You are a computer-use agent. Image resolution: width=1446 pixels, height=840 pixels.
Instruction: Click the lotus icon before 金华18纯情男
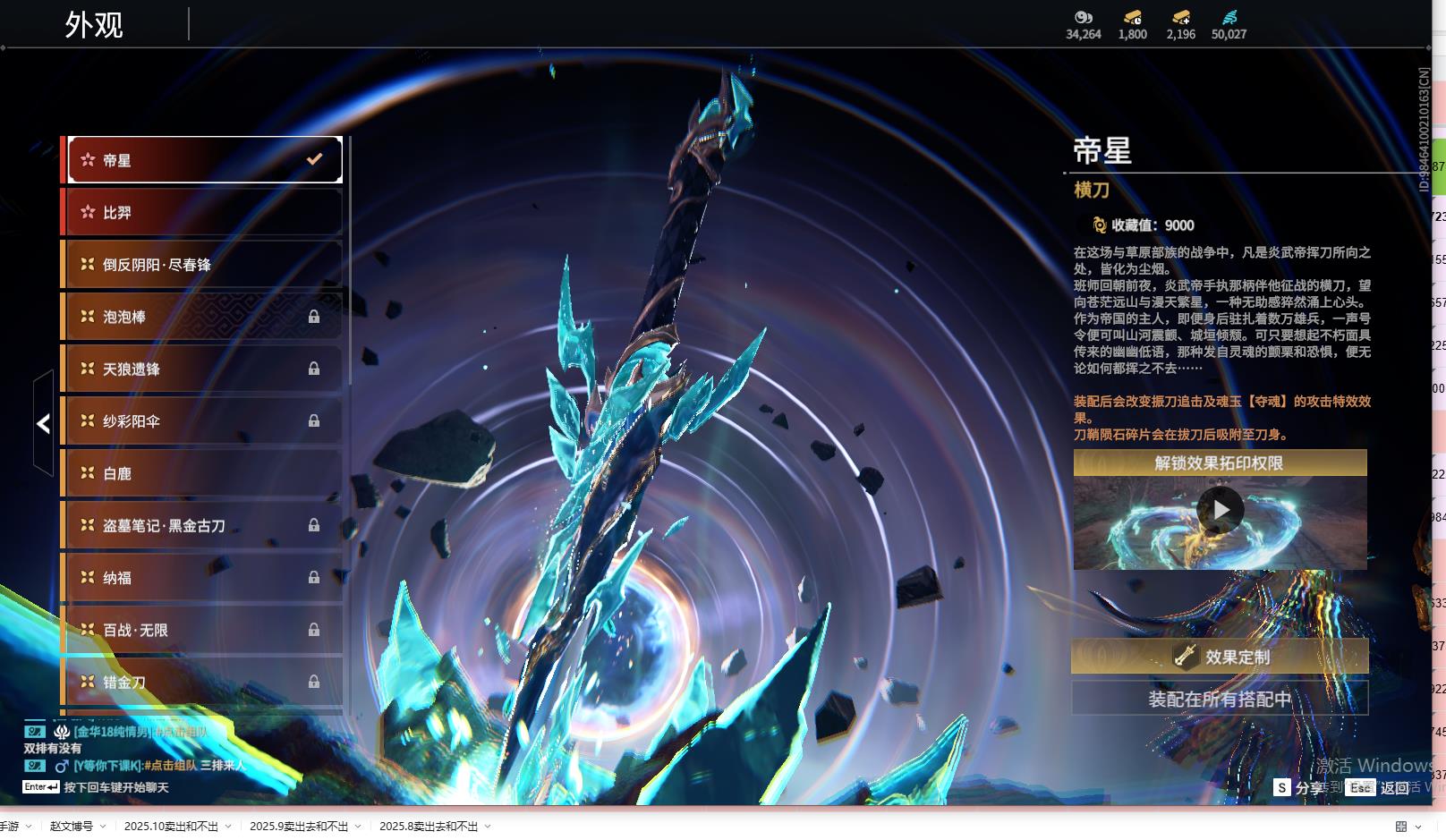tap(62, 732)
